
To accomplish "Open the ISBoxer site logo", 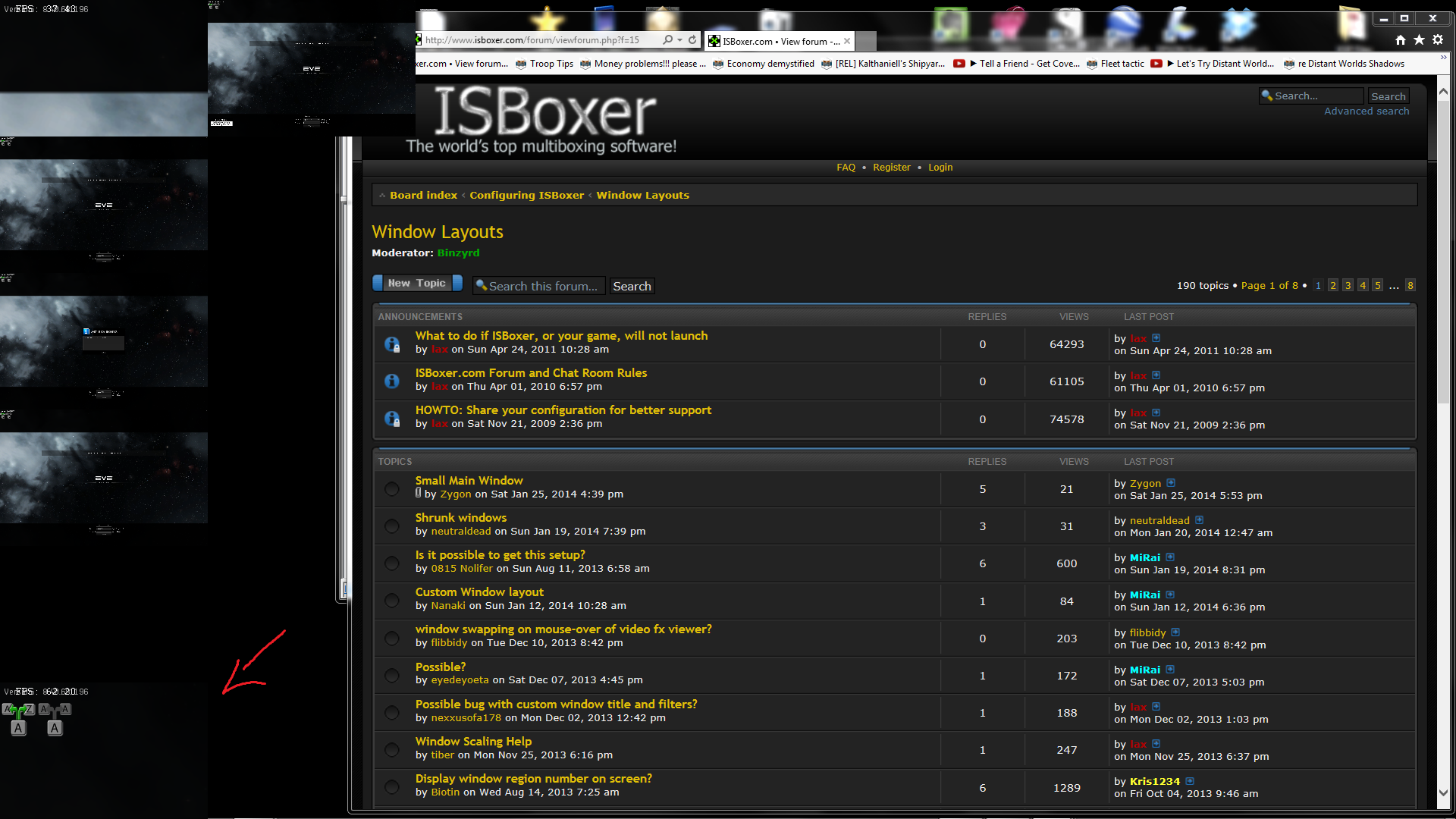I will [541, 119].
